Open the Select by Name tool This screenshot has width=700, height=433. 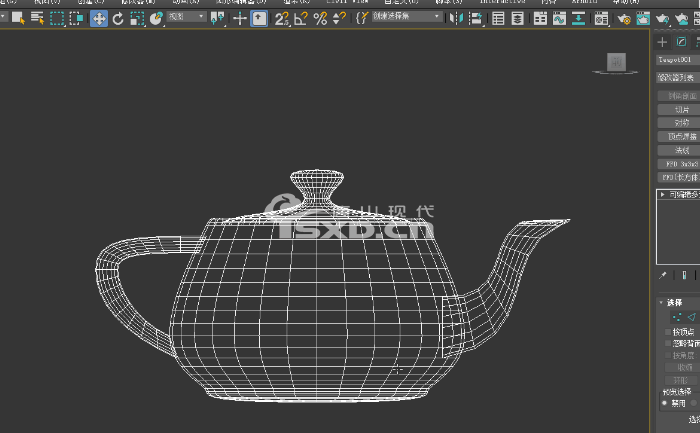click(x=37, y=18)
